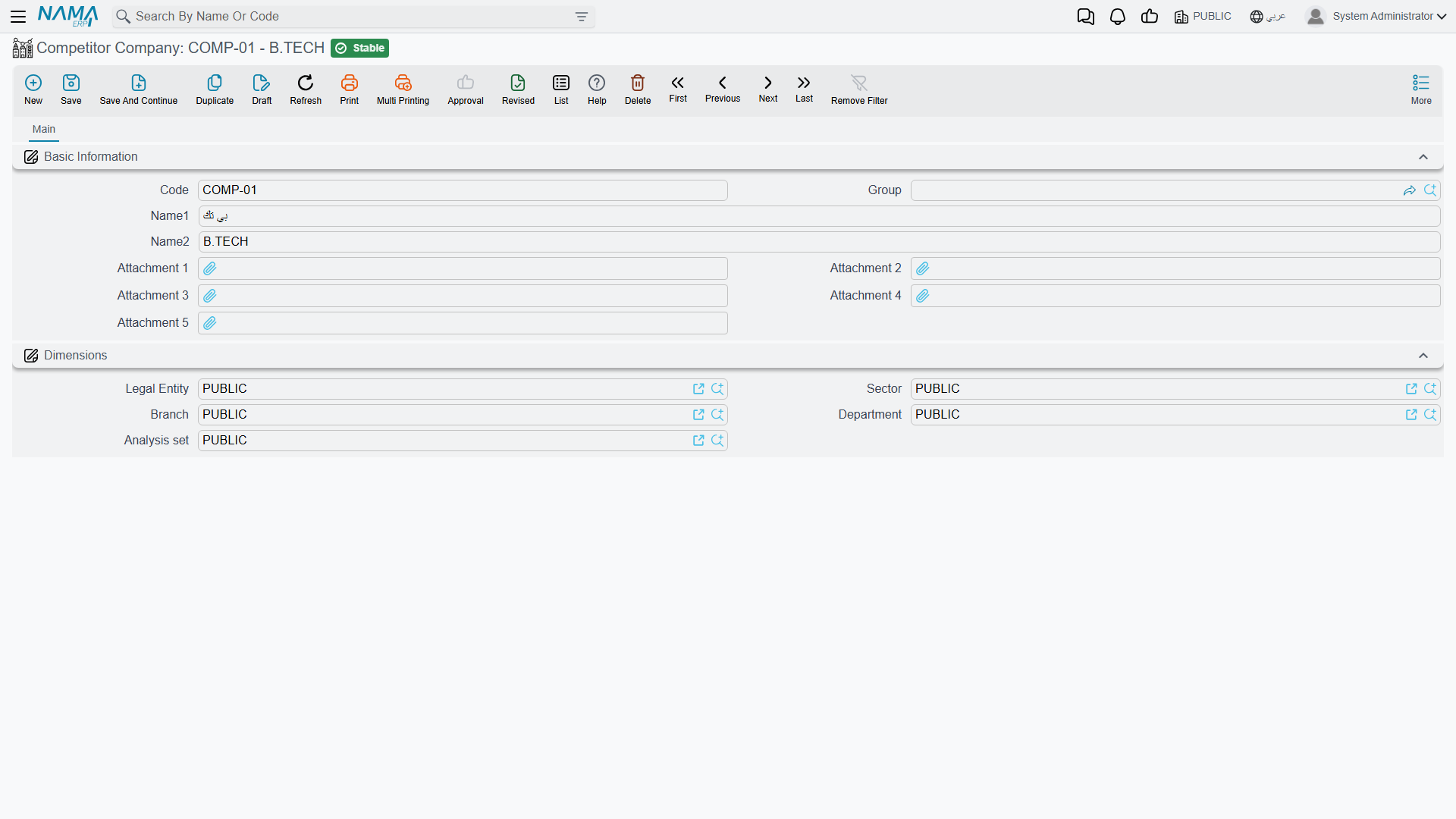Go to the First record
Image resolution: width=1456 pixels, height=819 pixels.
click(x=678, y=89)
